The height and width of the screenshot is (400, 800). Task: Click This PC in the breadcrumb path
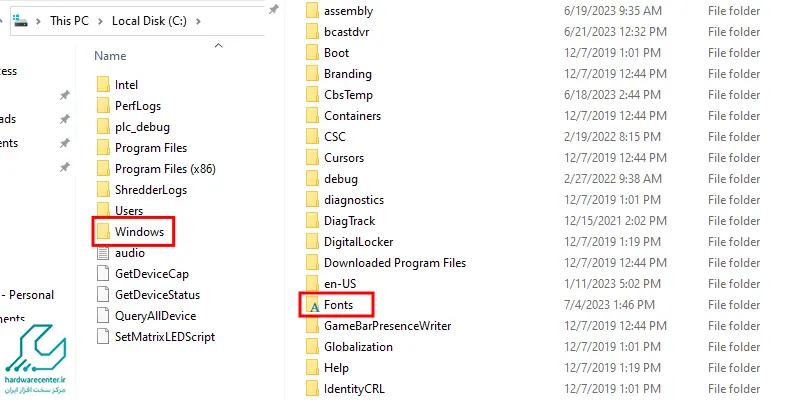[69, 21]
